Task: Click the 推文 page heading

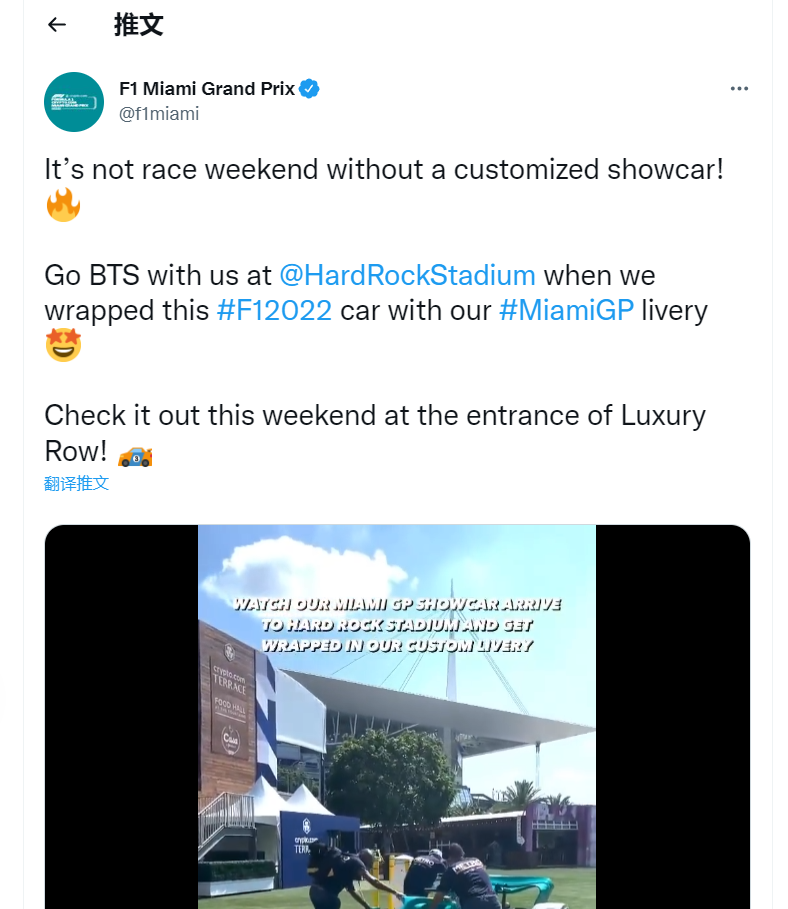Action: coord(138,25)
